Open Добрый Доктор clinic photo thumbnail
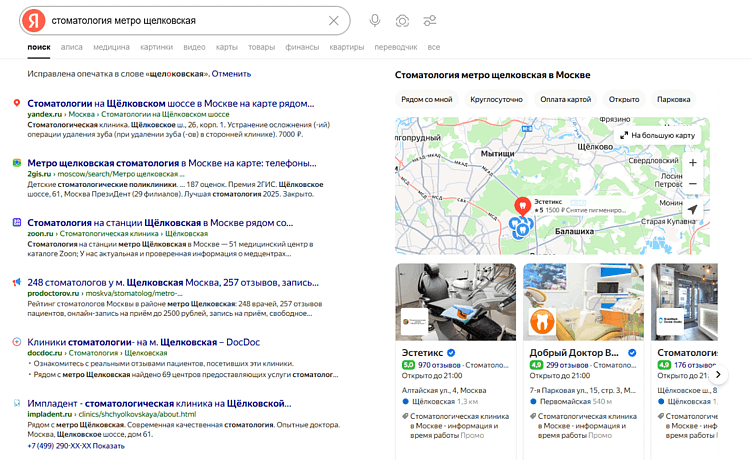This screenshot has height=460, width=751. coord(583,302)
